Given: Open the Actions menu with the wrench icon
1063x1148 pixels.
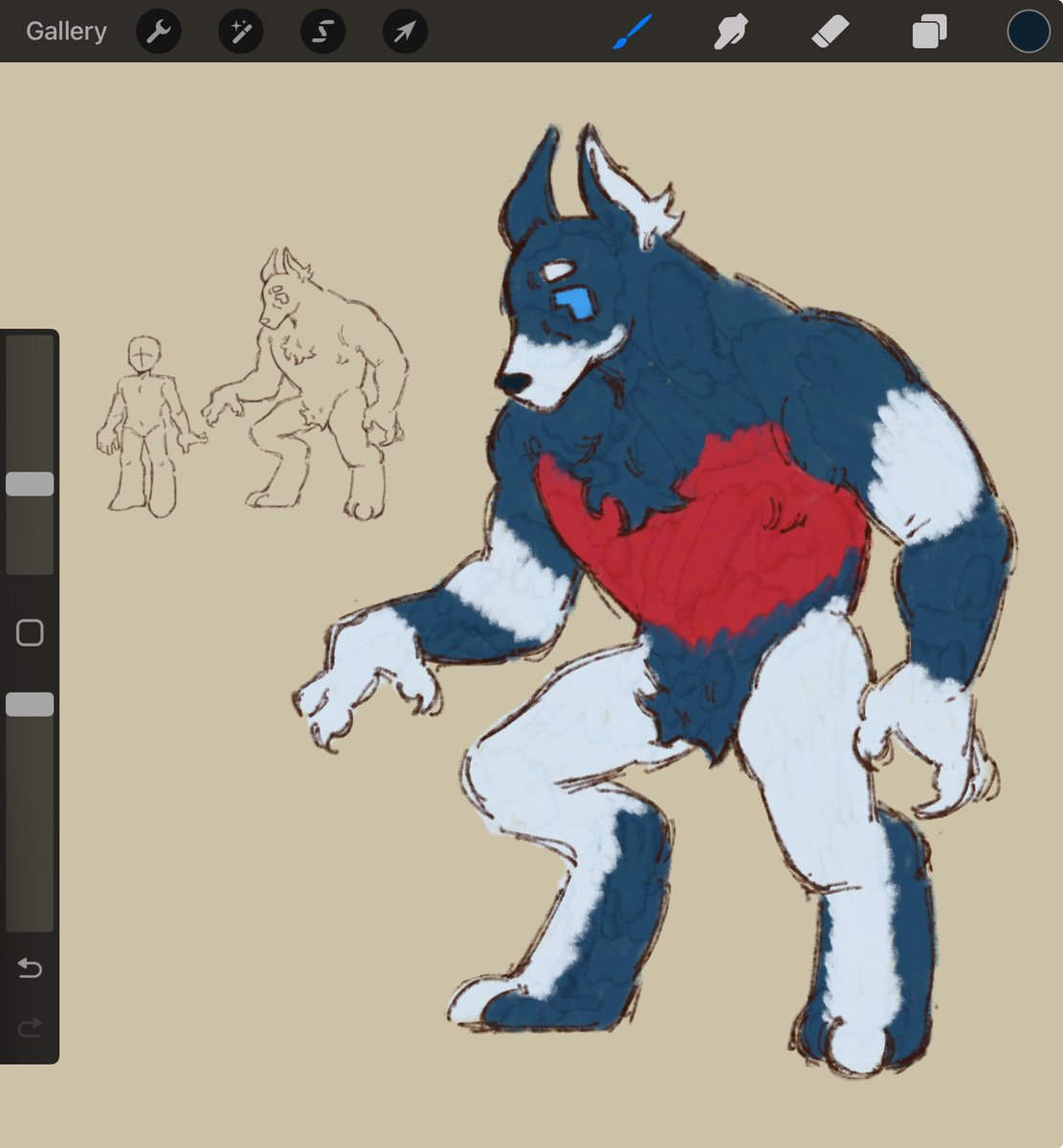Looking at the screenshot, I should point(159,31).
